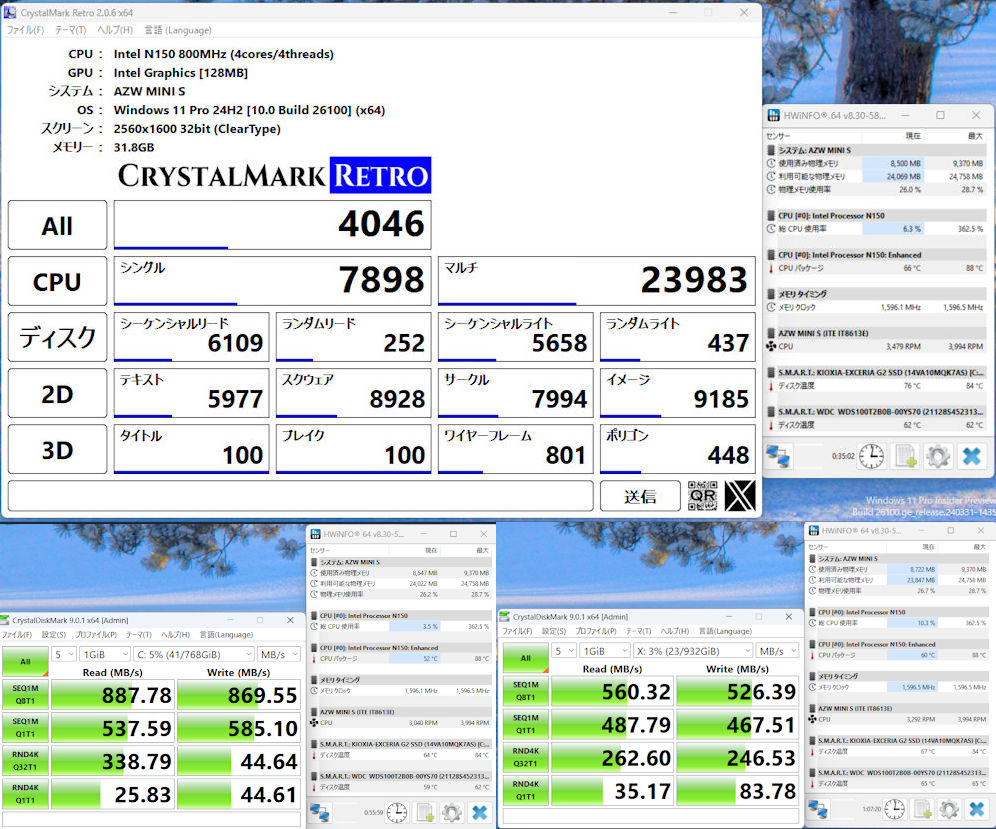Start logging in HWiNFO window showing 0:35:02
The image size is (996, 829).
tap(905, 455)
